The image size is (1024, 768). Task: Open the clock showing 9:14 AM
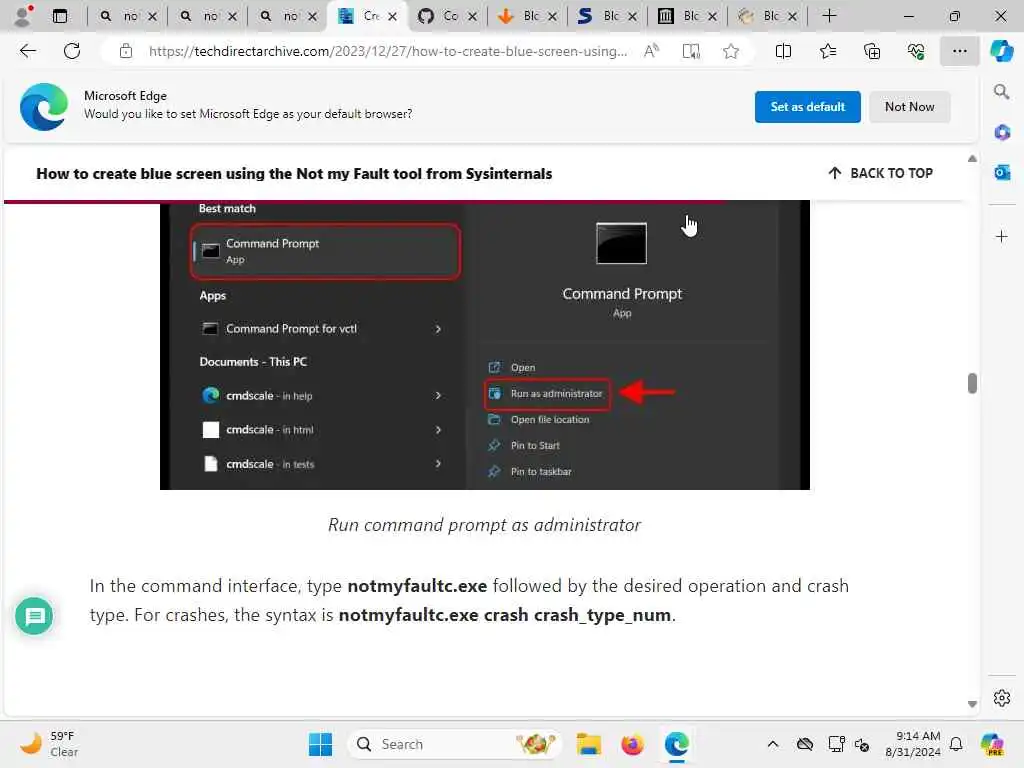[913, 744]
